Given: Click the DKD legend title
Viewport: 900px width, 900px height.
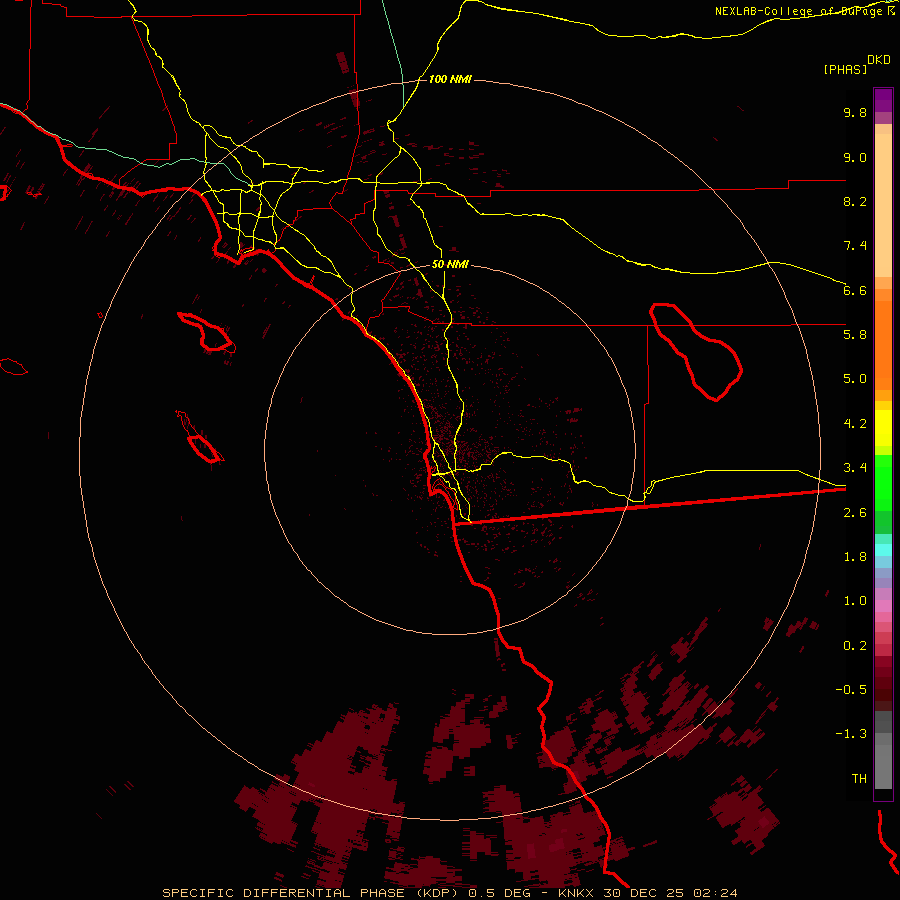Looking at the screenshot, I should (879, 60).
